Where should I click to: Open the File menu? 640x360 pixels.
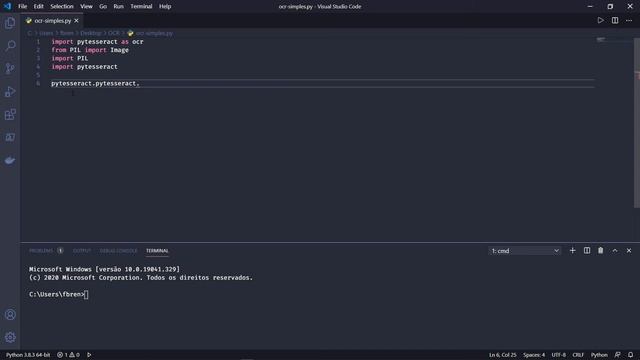point(22,6)
